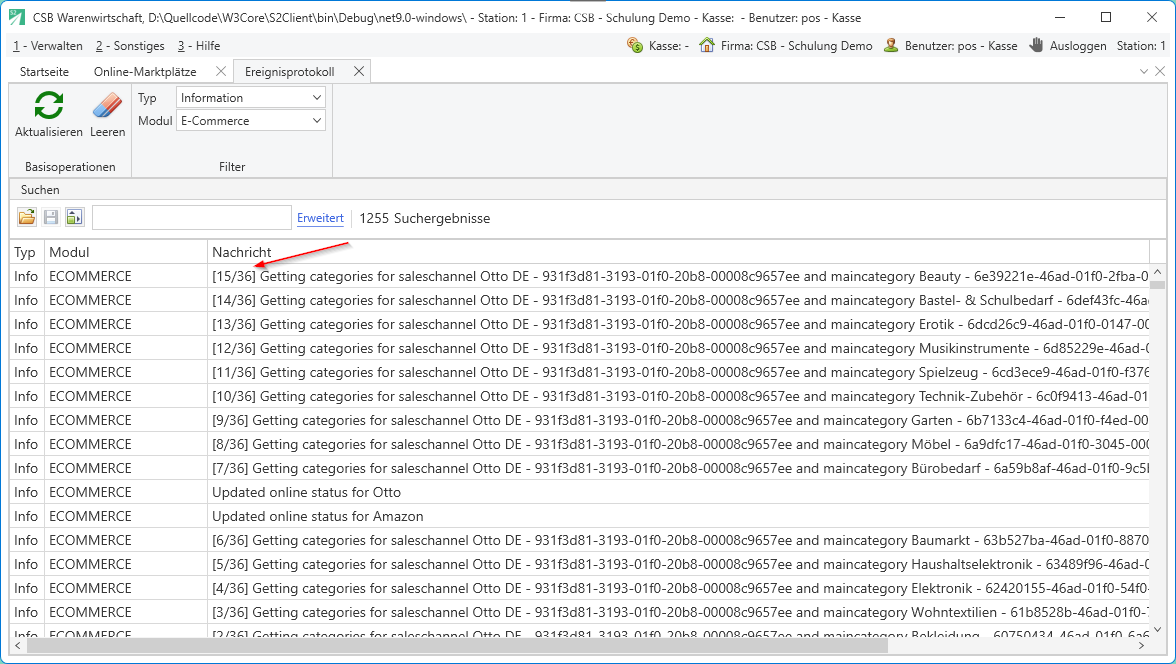Viewport: 1176px width, 664px height.
Task: Select the [15/36] Beauty log row
Action: point(580,276)
